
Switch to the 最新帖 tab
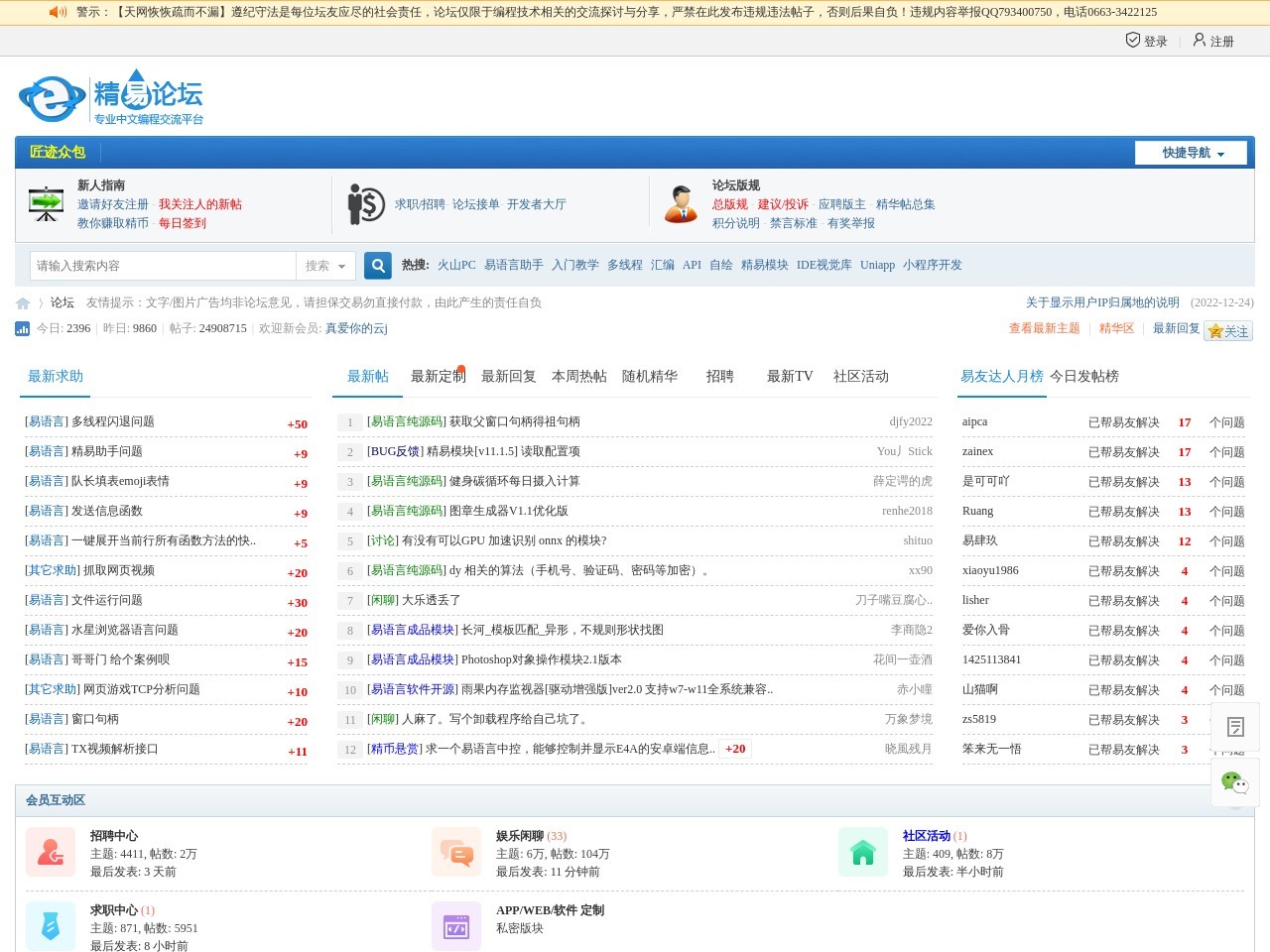368,377
